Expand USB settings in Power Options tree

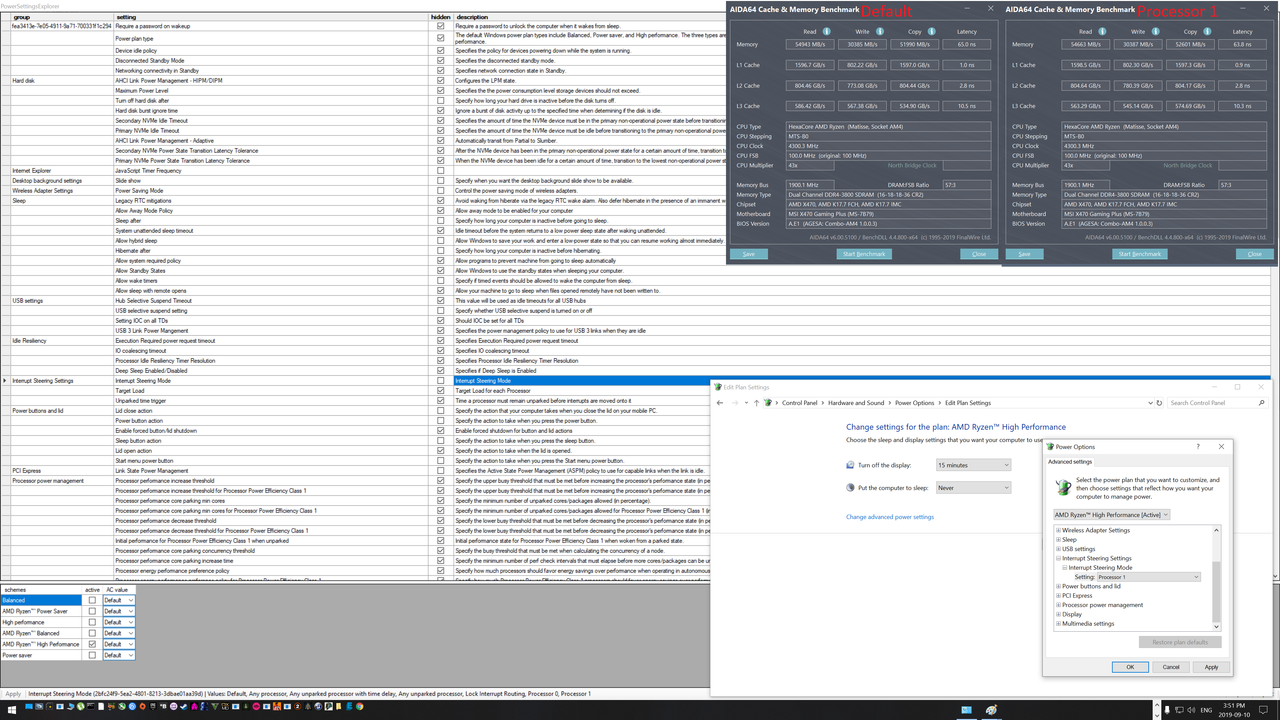coord(1059,549)
